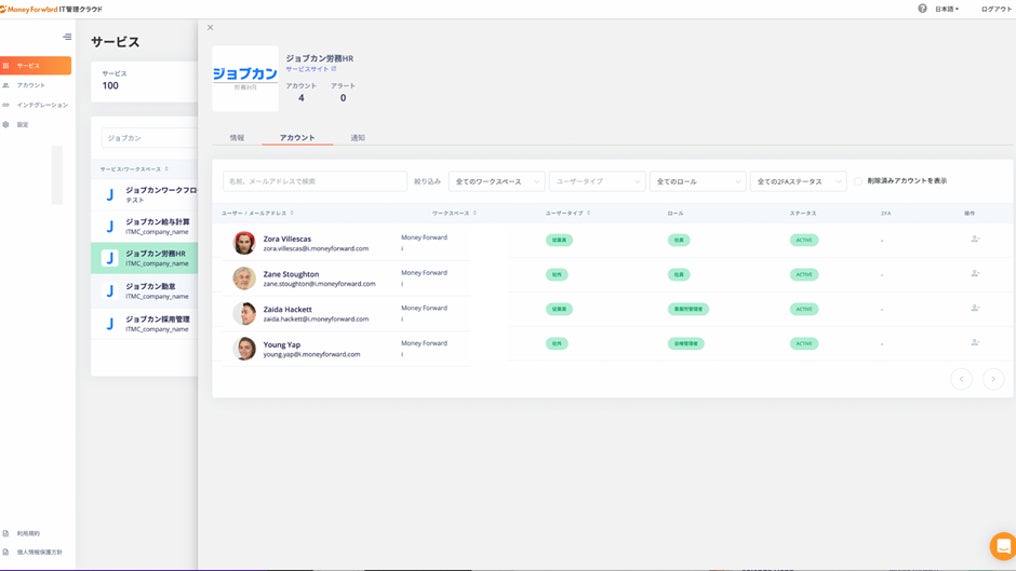Click the user action icon for Young Yap
Screen dimensions: 1016x571
(974, 343)
